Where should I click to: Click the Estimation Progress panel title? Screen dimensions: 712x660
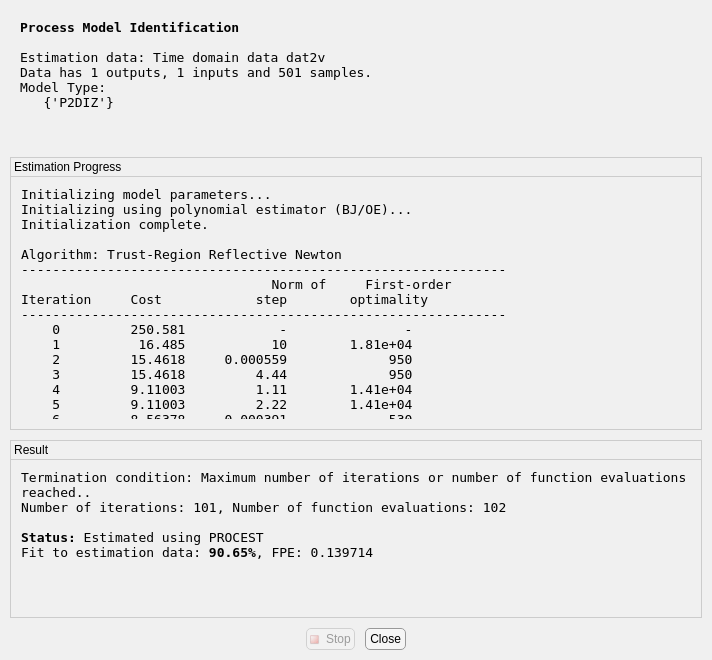pos(67,167)
